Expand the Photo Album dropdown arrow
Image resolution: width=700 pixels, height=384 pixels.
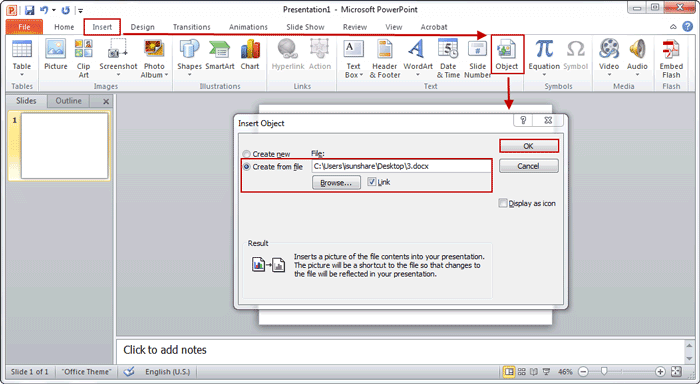[167, 75]
